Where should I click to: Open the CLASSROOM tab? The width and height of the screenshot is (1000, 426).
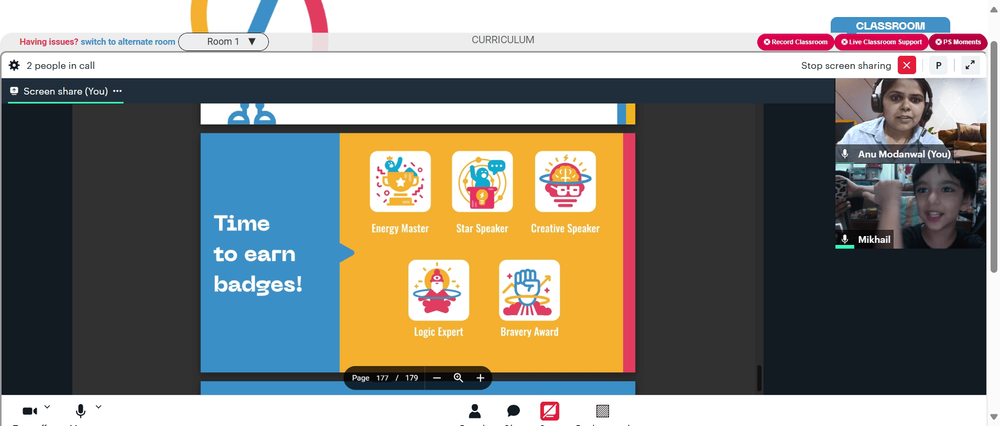(x=890, y=26)
